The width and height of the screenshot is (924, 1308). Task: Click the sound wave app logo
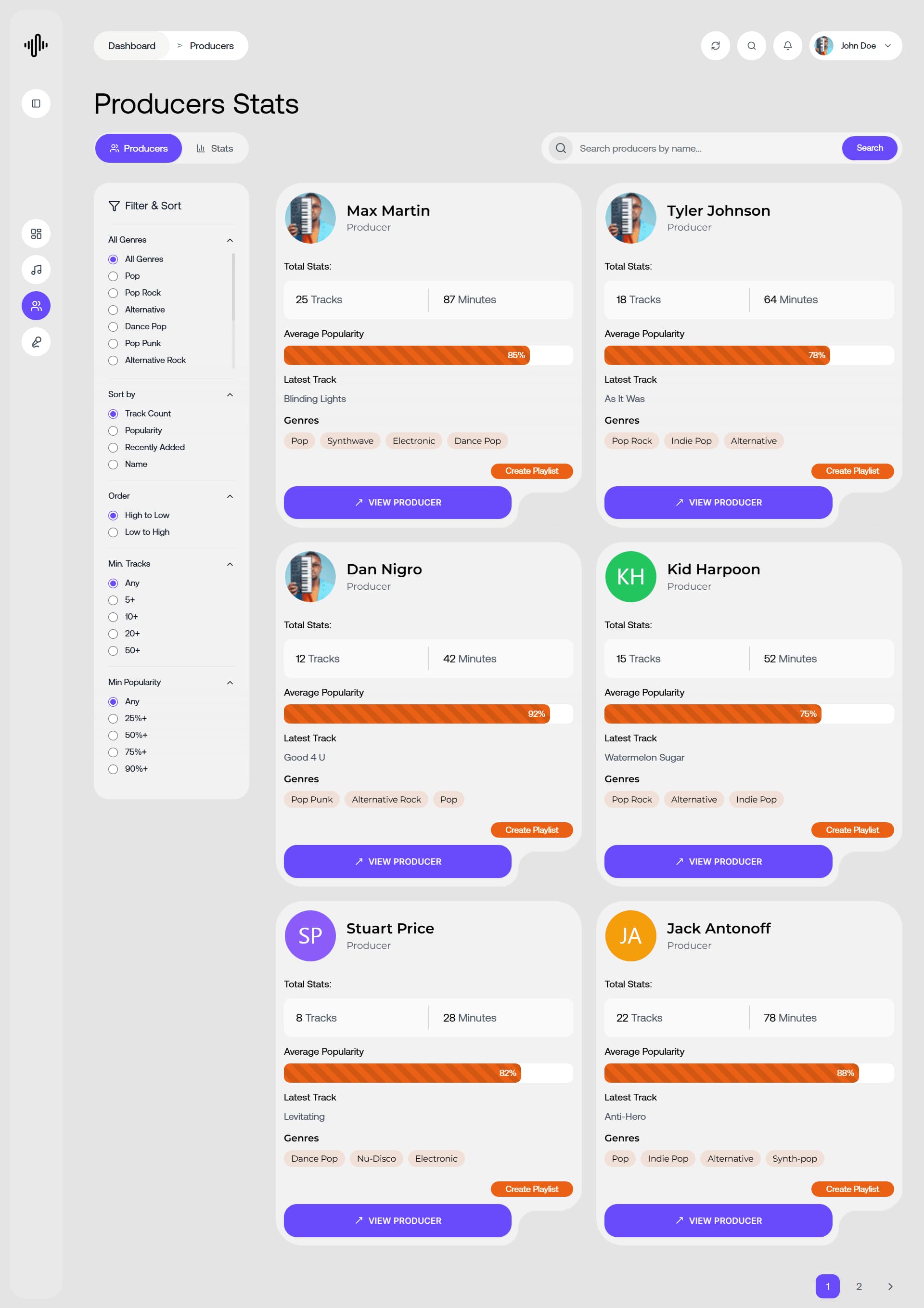[x=36, y=45]
